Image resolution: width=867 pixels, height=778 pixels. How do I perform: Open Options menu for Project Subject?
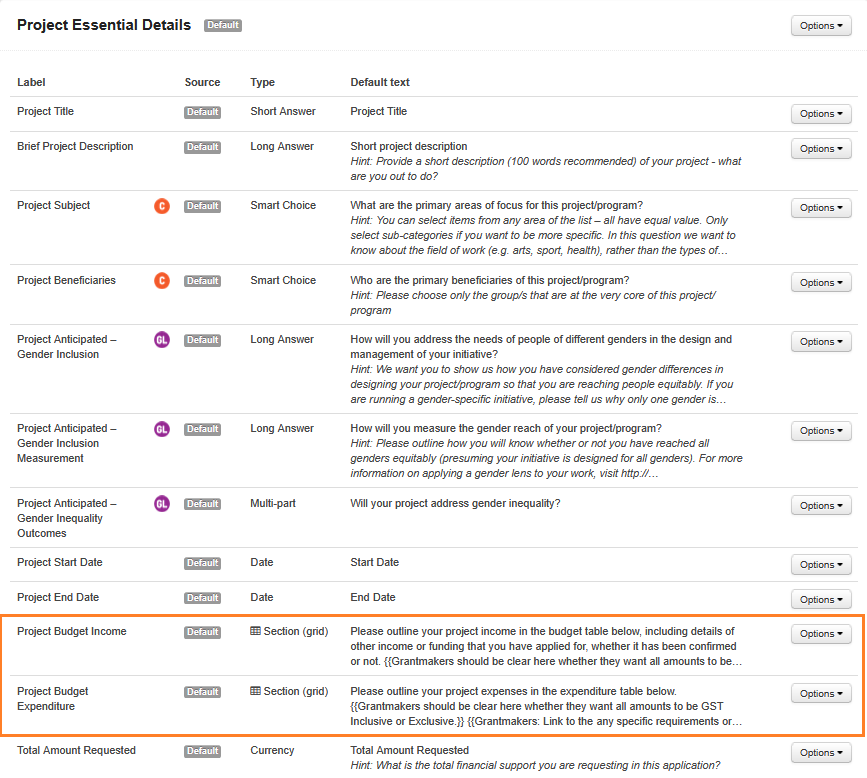pyautogui.click(x=821, y=208)
